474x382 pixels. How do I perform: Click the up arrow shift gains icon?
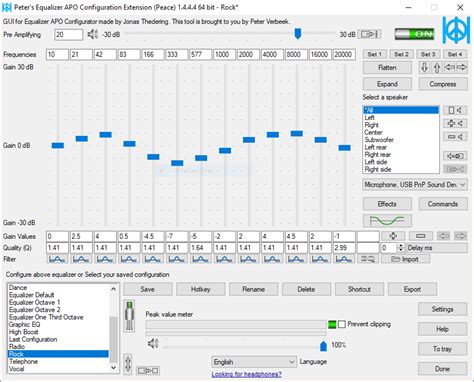[437, 68]
